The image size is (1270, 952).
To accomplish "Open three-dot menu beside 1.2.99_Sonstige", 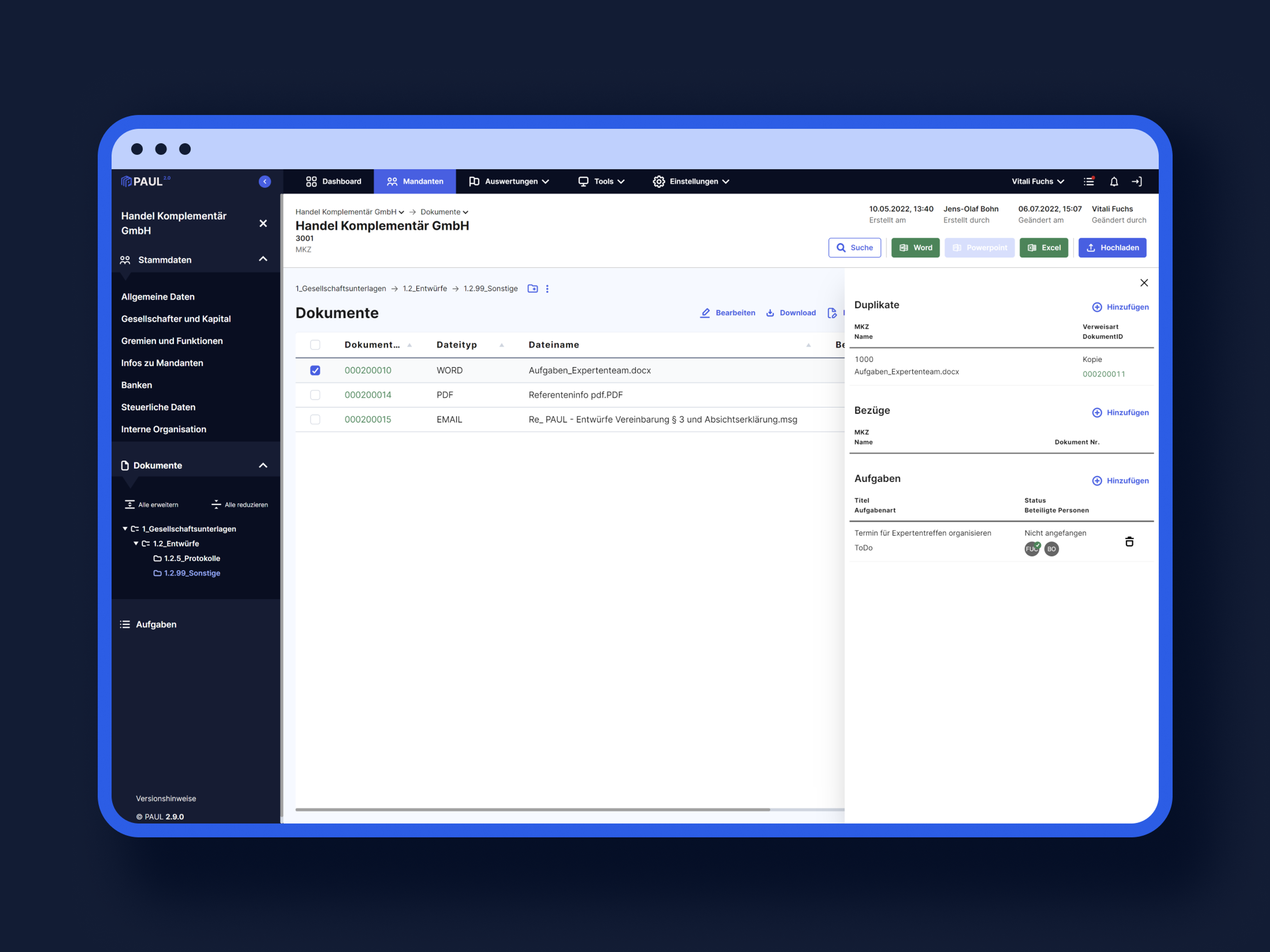I will coord(547,289).
